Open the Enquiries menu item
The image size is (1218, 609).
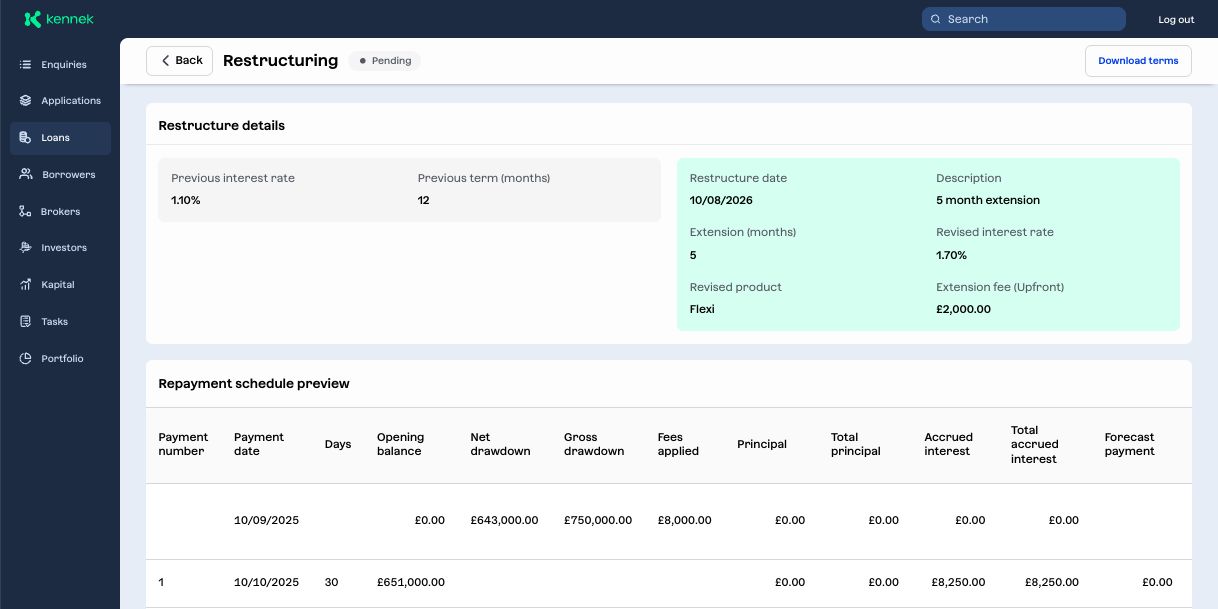pos(64,65)
